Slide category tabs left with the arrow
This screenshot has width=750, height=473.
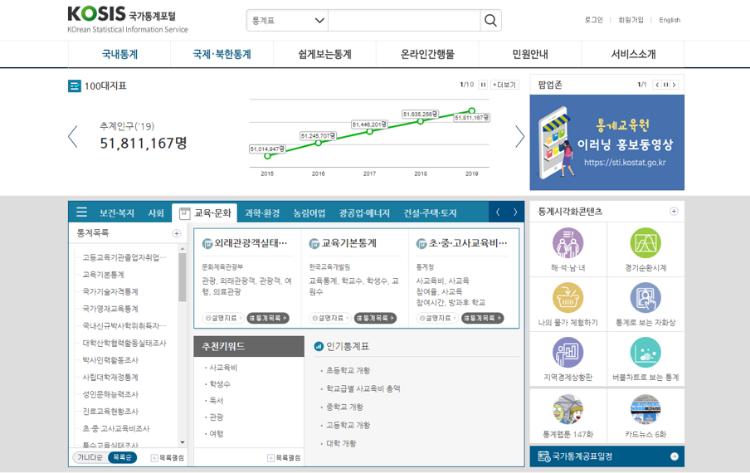click(x=498, y=212)
